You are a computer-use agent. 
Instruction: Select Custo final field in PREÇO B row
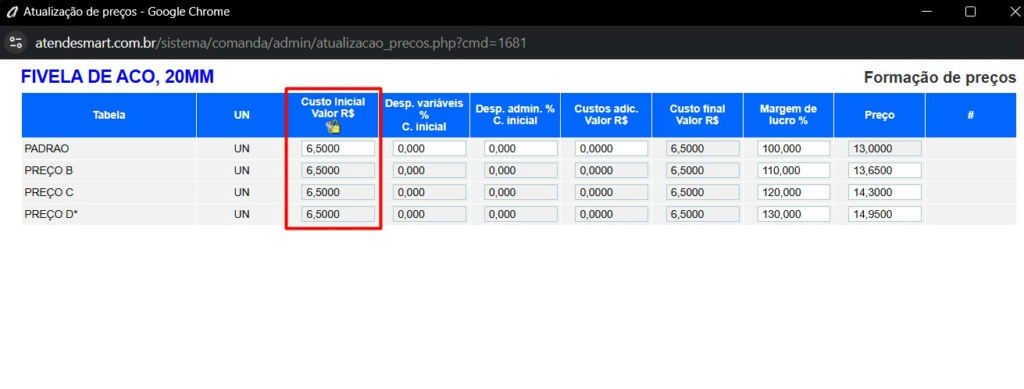pyautogui.click(x=703, y=170)
